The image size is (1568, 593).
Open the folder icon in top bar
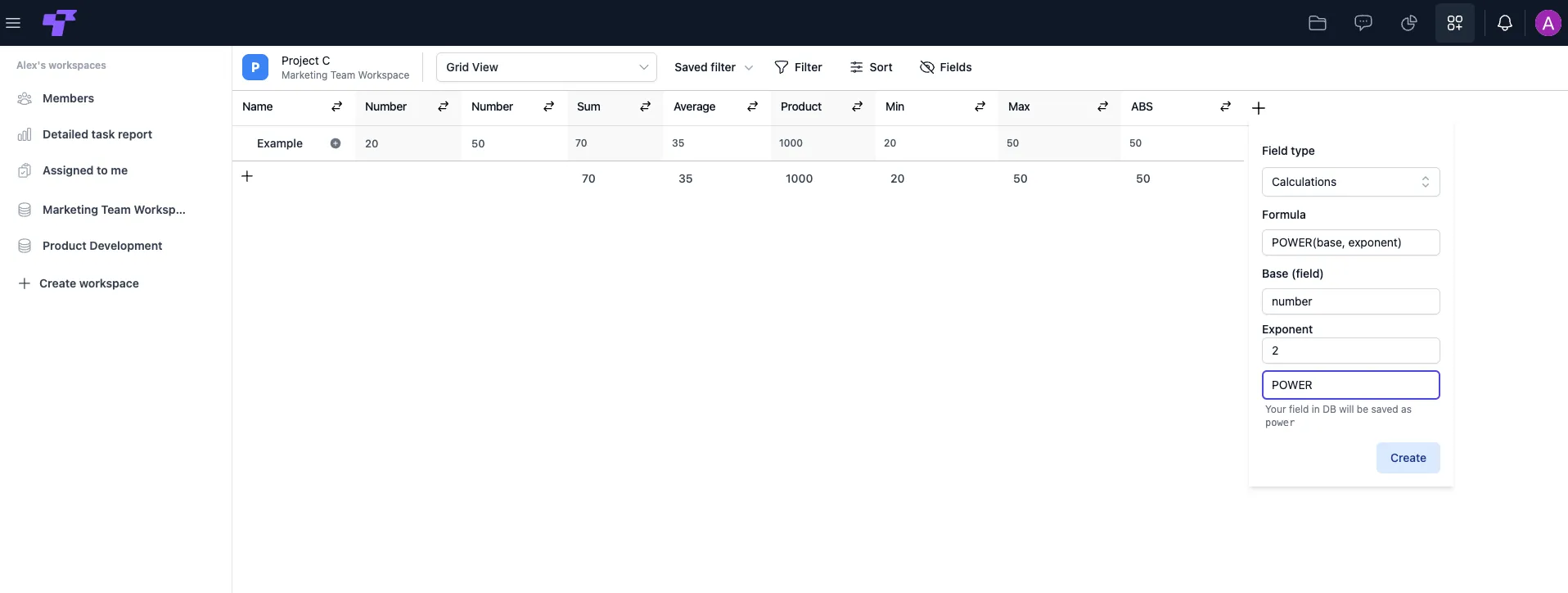[1318, 23]
